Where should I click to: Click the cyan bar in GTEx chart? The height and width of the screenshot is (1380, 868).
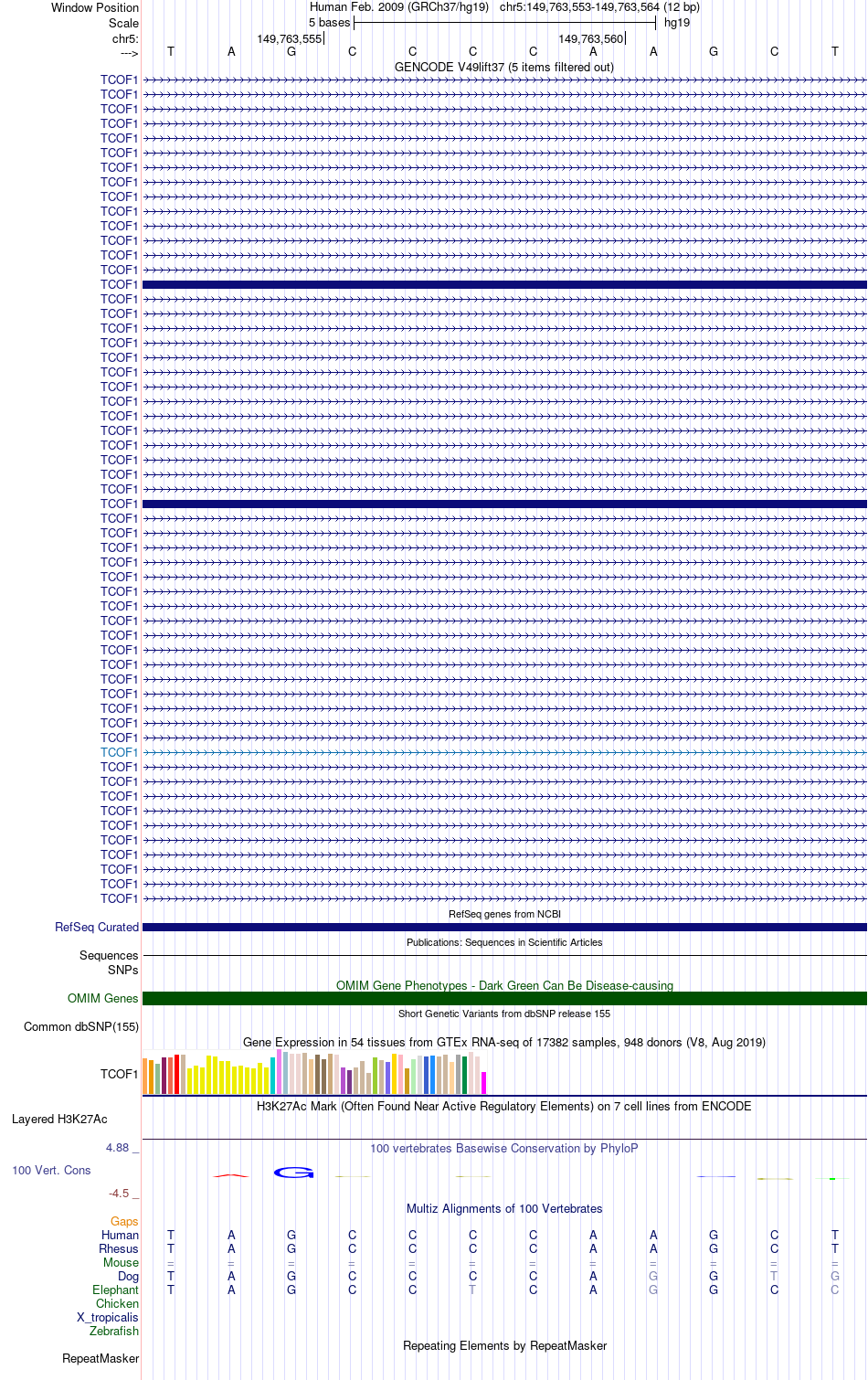pyautogui.click(x=273, y=1076)
